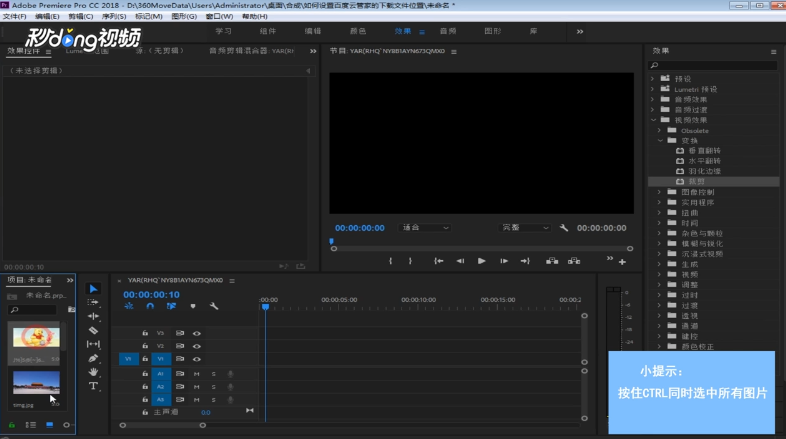
Task: Solo audio track A2
Action: click(x=214, y=387)
